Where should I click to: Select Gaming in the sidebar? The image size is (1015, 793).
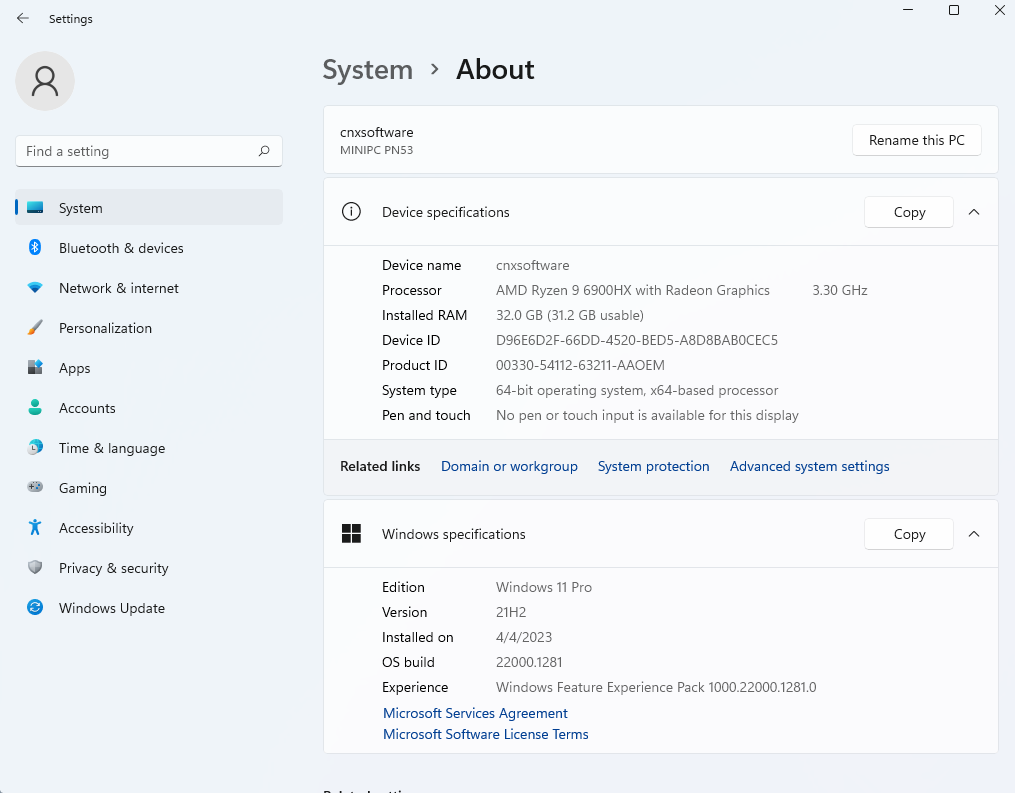click(149, 488)
